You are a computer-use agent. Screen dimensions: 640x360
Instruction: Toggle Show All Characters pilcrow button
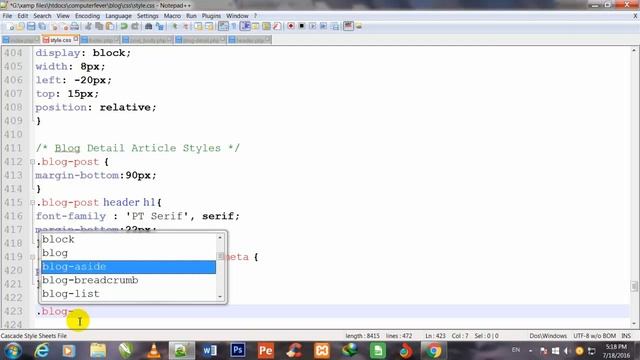(x=234, y=27)
